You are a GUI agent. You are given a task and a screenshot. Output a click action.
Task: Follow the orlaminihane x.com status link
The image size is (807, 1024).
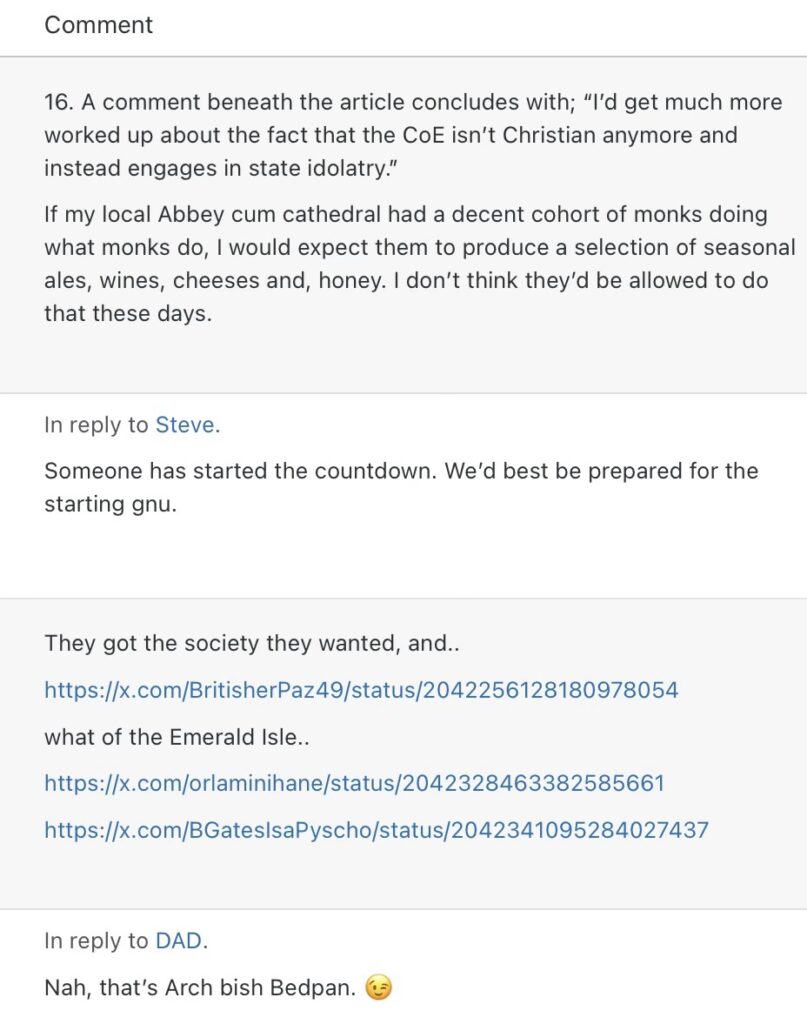coord(354,783)
